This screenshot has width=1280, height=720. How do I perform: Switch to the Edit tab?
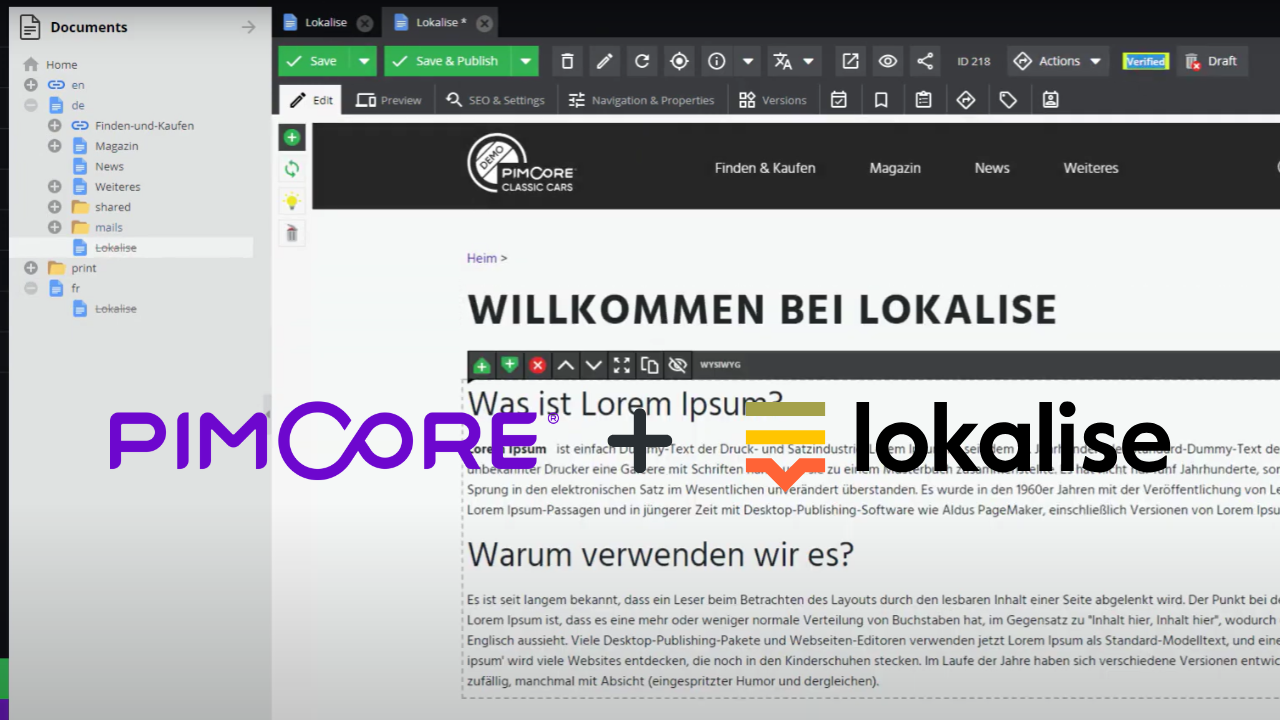tap(311, 100)
